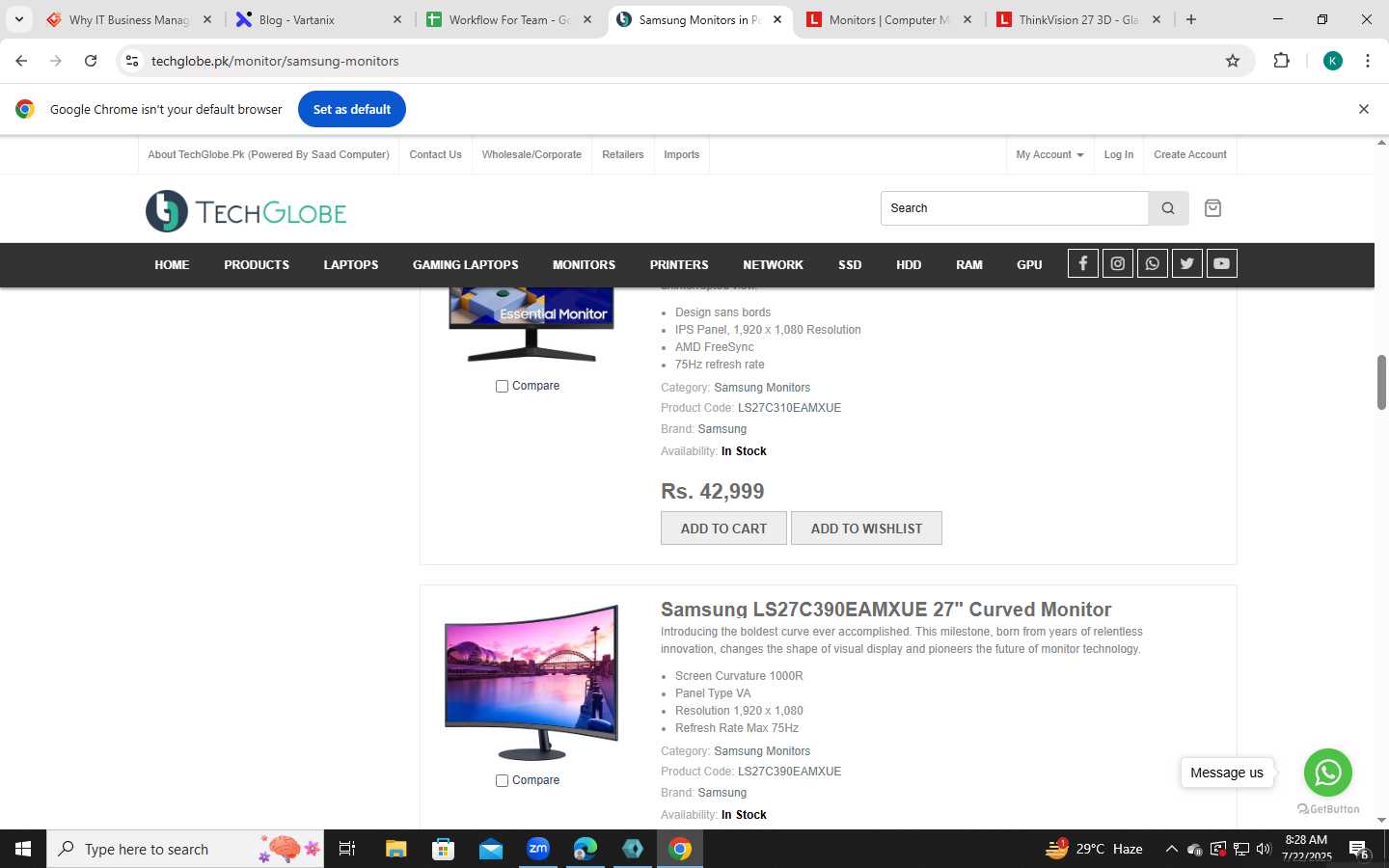This screenshot has width=1389, height=868.
Task: Open MONITORS menu item
Action: tap(584, 264)
